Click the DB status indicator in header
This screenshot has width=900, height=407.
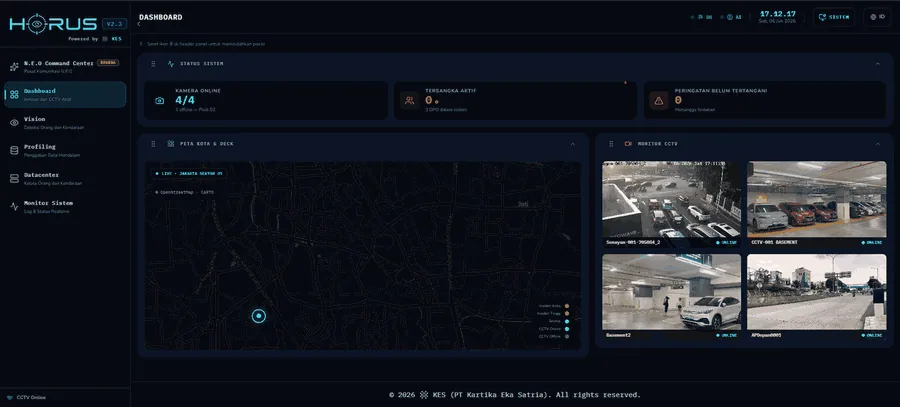tap(701, 17)
